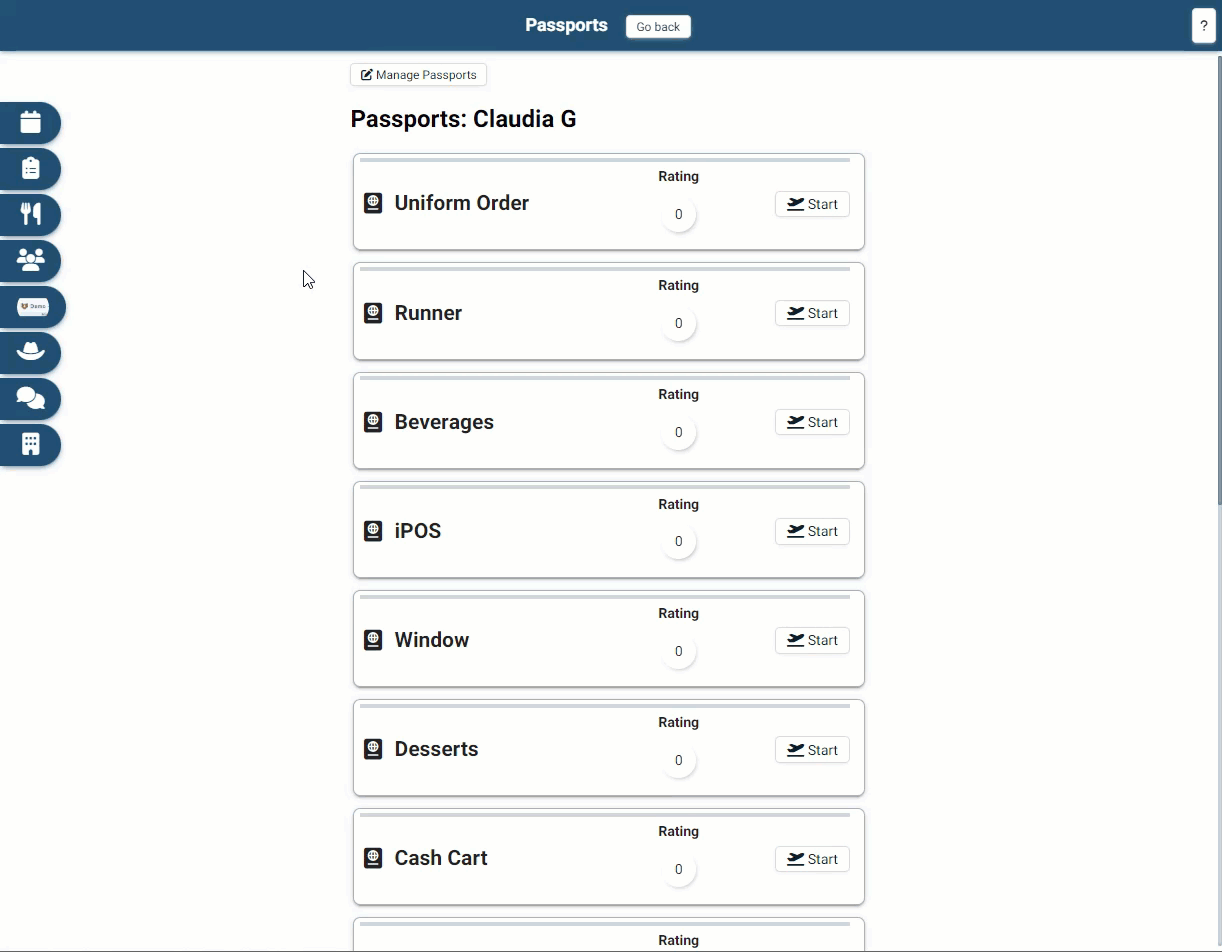1222x952 pixels.
Task: Open the clipboard checklist sidebar icon
Action: point(31,168)
